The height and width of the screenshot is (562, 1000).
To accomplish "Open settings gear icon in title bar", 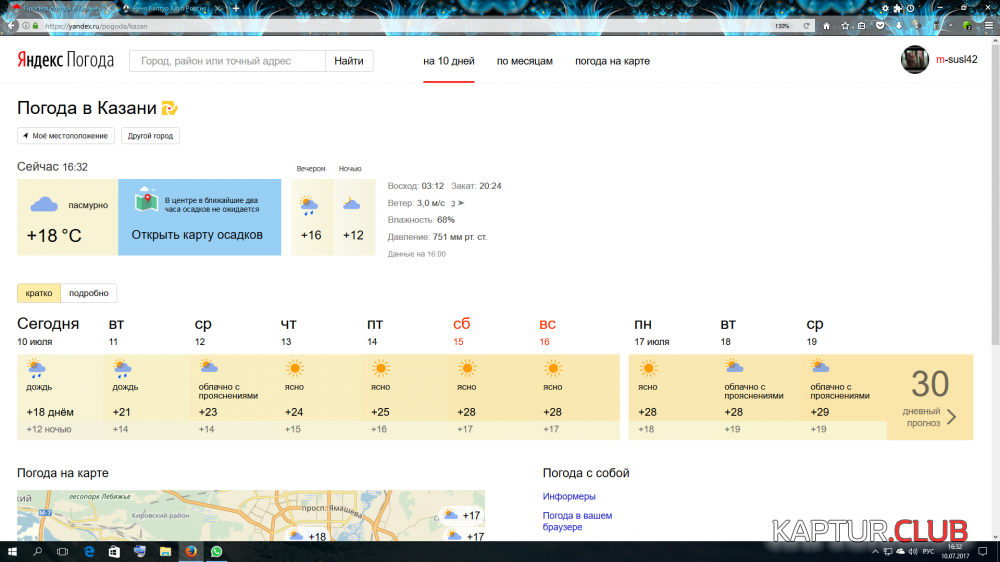I will (x=885, y=8).
